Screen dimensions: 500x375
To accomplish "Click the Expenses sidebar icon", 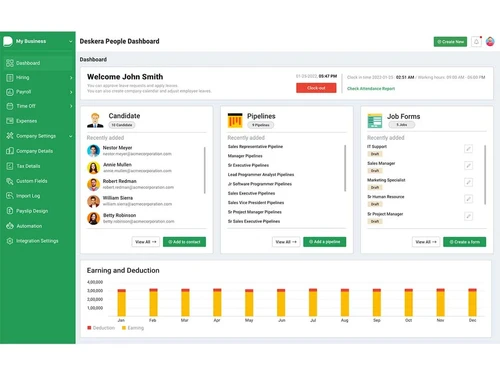I will [x=10, y=121].
